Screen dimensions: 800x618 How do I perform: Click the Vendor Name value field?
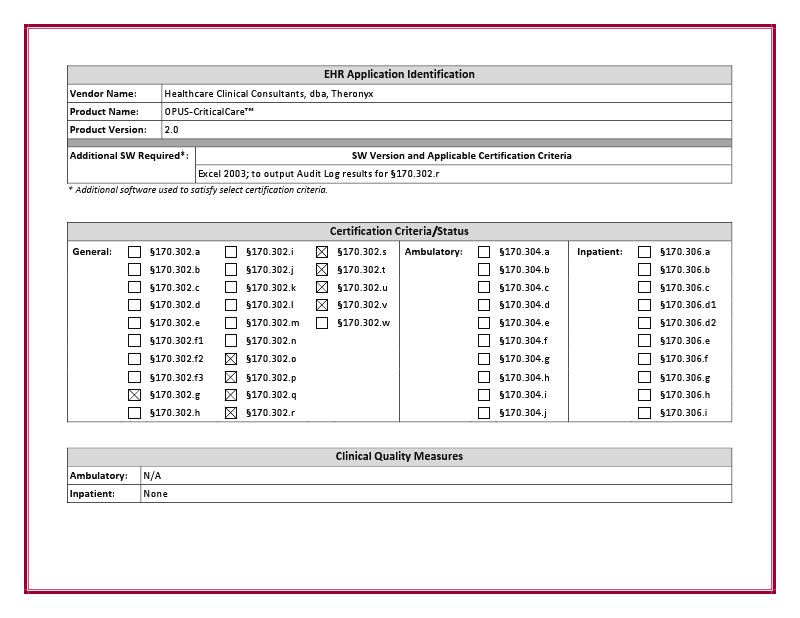(445, 93)
